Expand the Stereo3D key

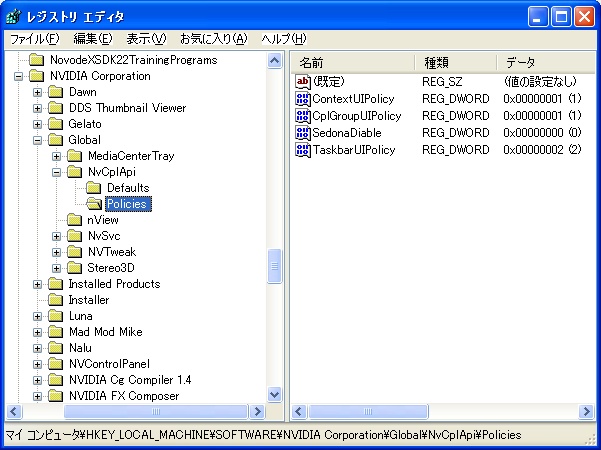(56, 268)
